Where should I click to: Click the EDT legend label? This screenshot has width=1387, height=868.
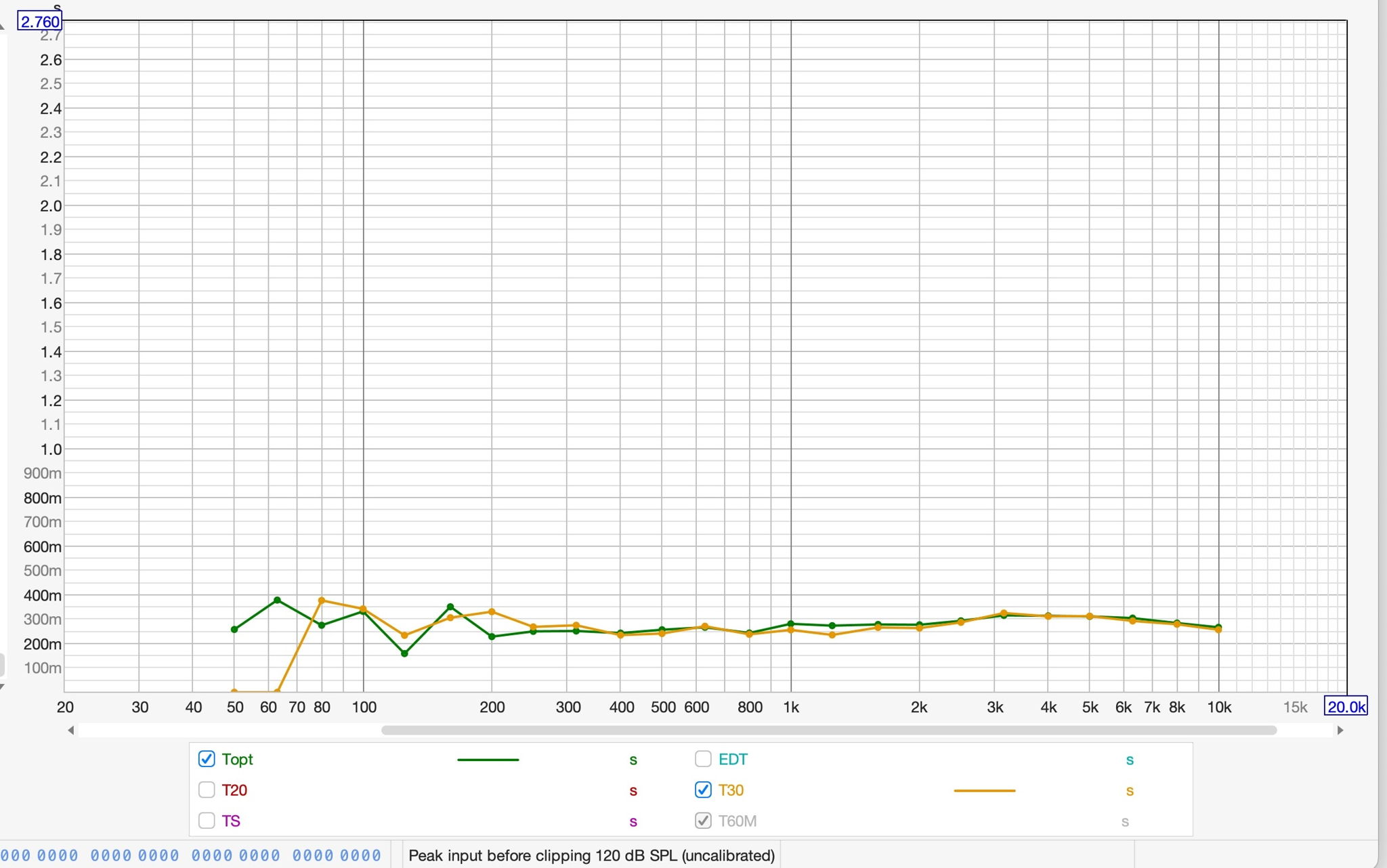pyautogui.click(x=733, y=760)
